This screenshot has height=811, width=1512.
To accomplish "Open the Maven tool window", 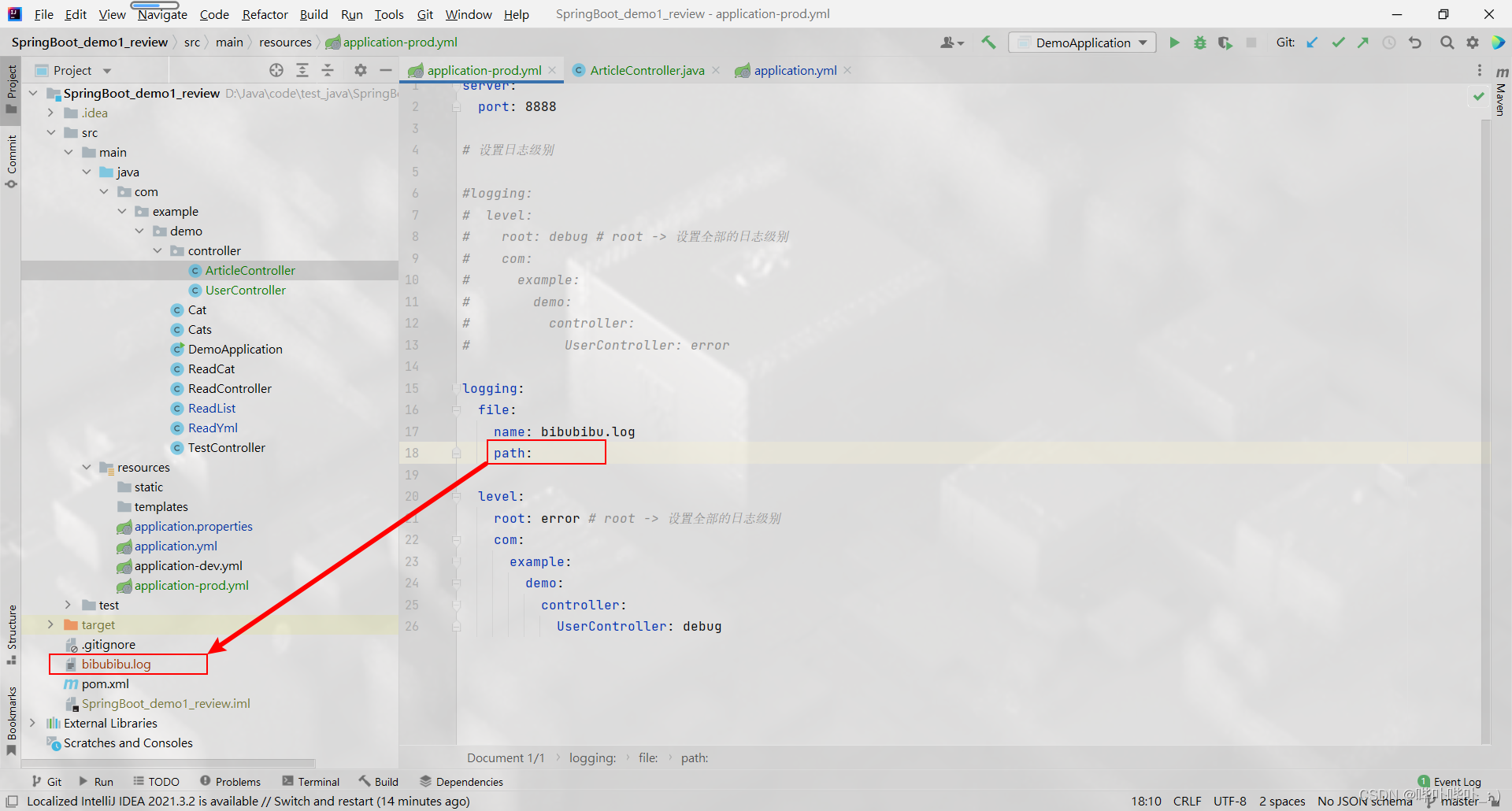I will click(1501, 91).
